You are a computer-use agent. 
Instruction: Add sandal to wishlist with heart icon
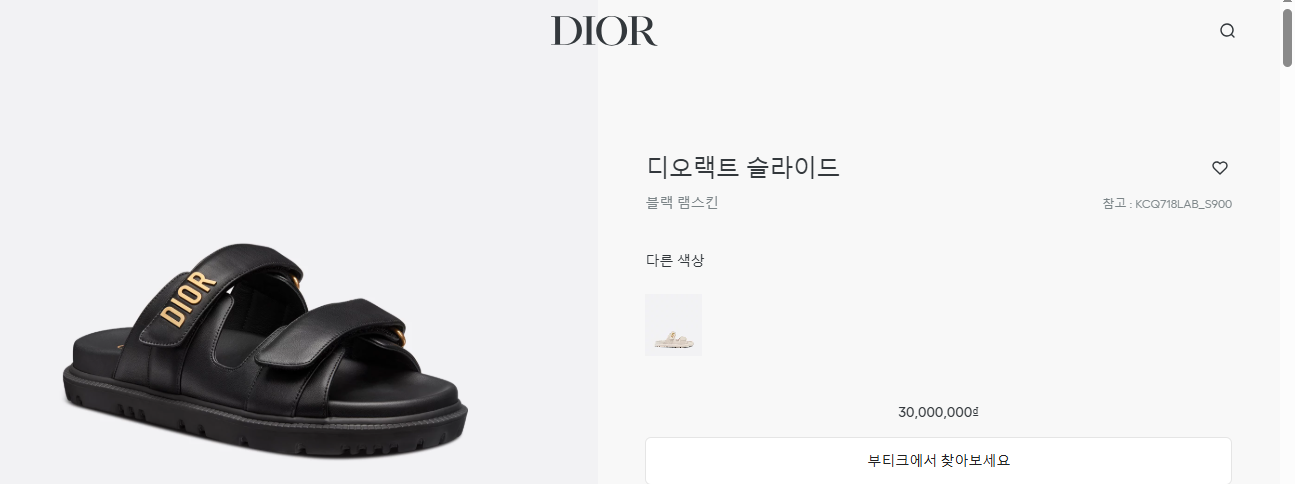1219,168
